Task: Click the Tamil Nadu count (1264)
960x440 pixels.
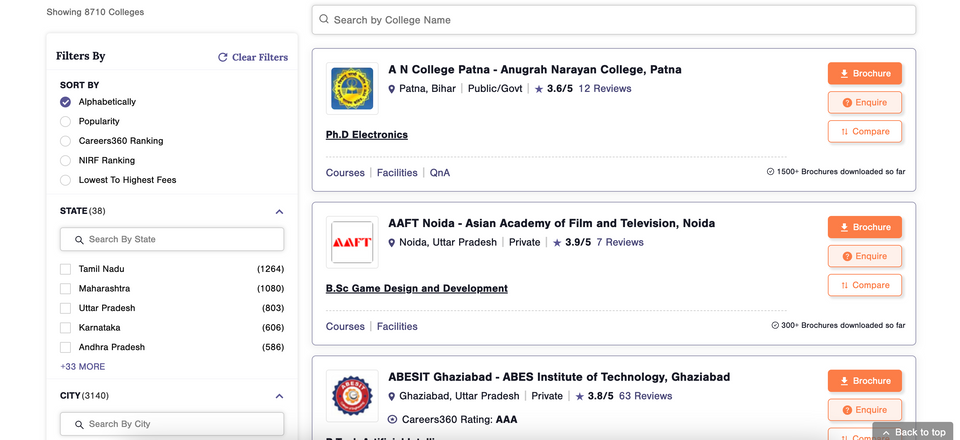Action: click(271, 269)
